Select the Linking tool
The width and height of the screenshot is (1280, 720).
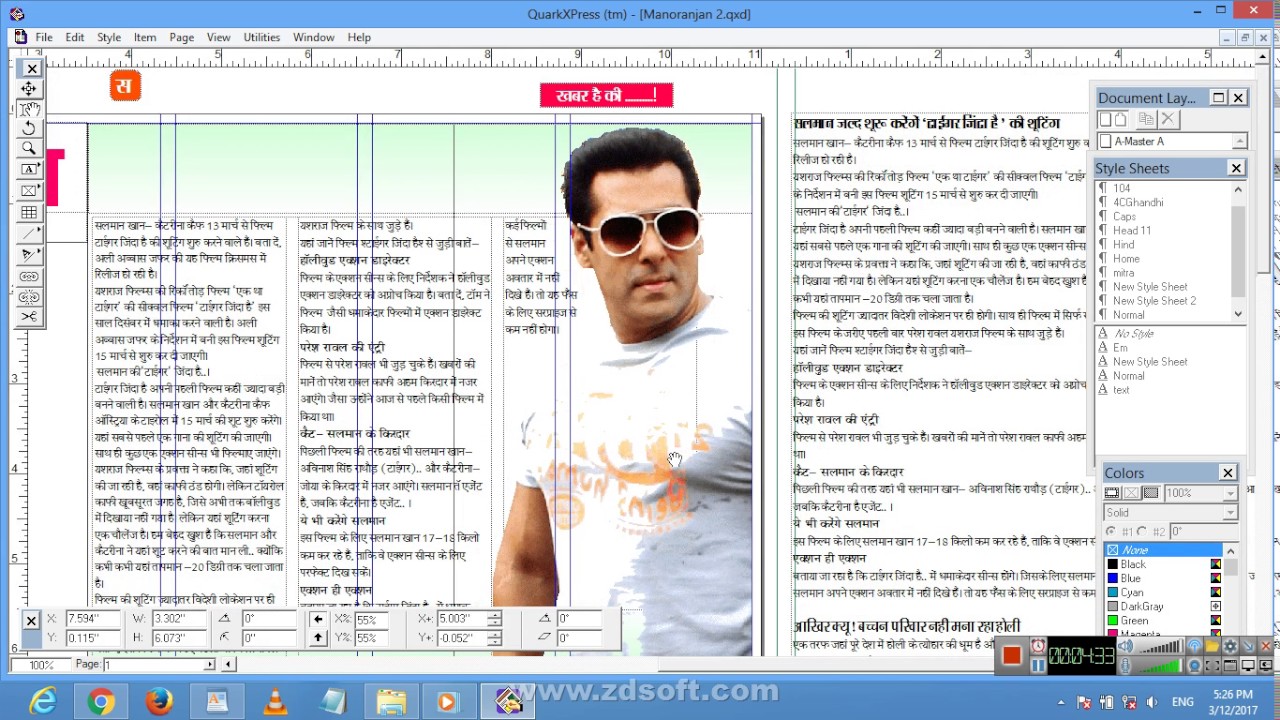[29, 276]
